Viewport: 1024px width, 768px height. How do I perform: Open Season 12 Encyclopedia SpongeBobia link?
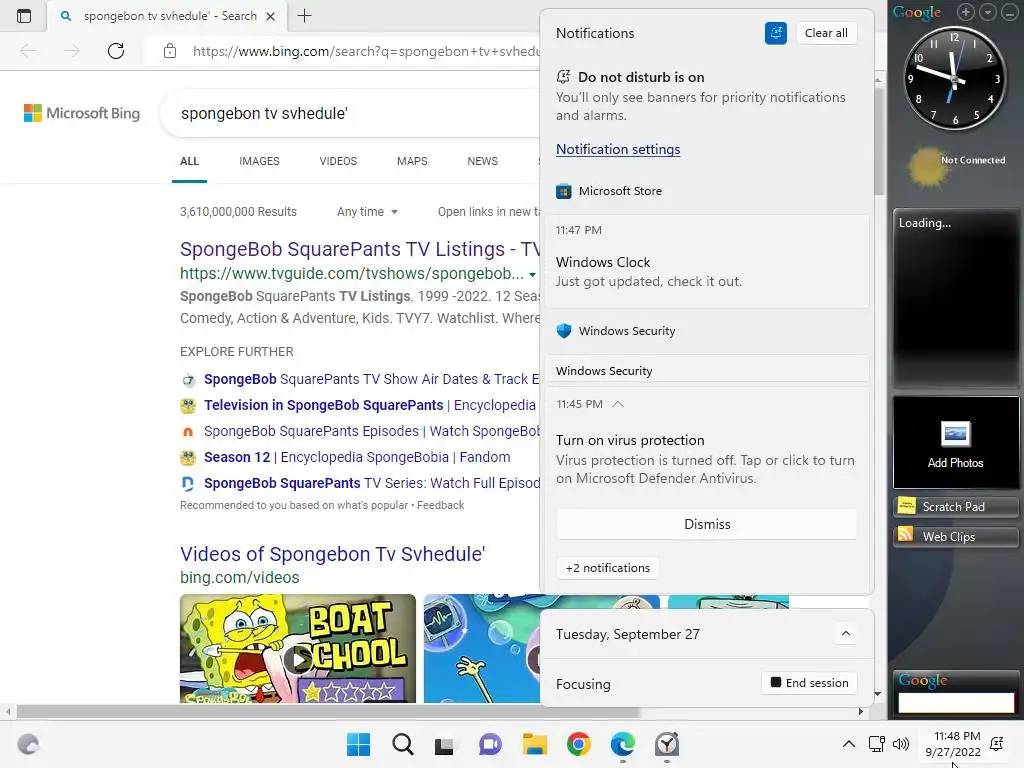357,457
